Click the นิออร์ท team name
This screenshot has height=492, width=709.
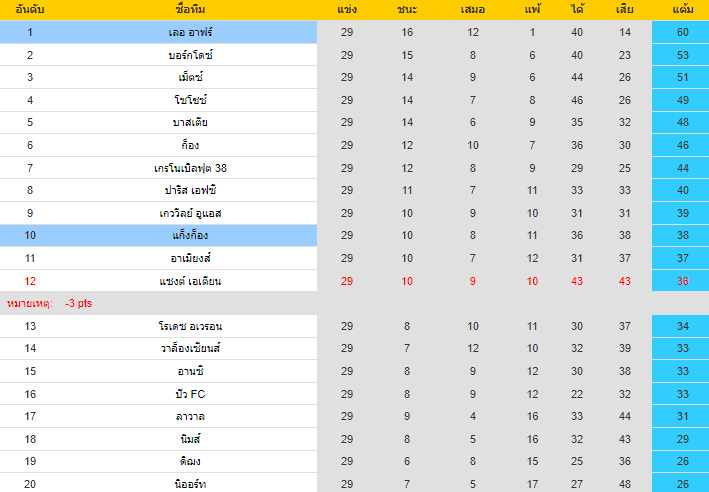190,484
